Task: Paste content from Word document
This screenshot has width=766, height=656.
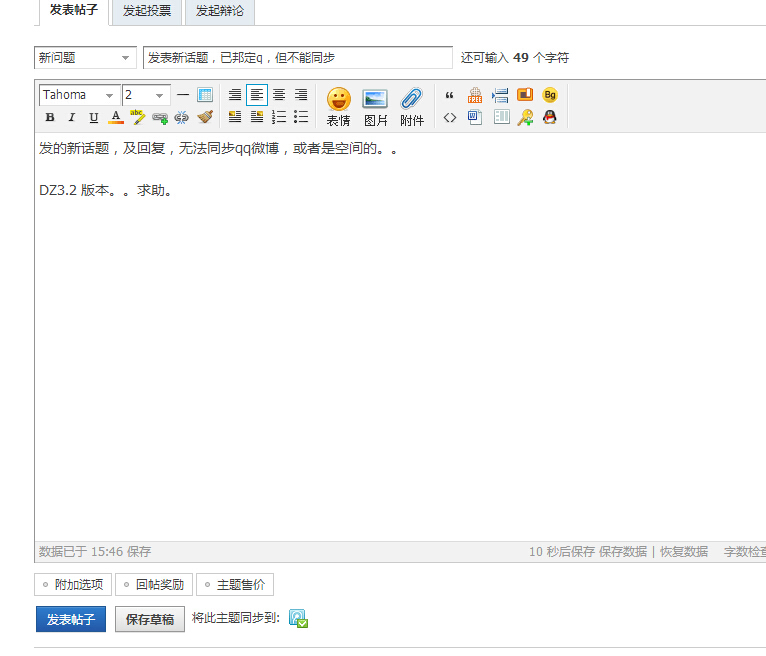Action: pos(475,117)
